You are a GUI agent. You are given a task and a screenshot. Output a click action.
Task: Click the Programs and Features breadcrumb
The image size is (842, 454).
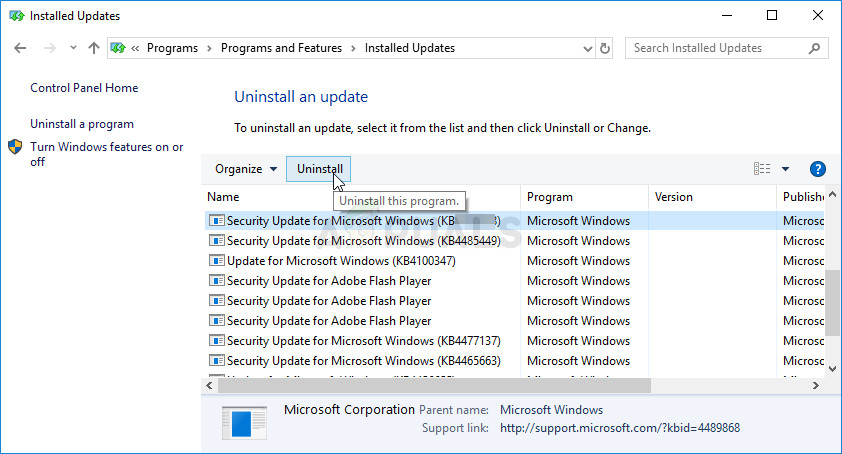(281, 48)
